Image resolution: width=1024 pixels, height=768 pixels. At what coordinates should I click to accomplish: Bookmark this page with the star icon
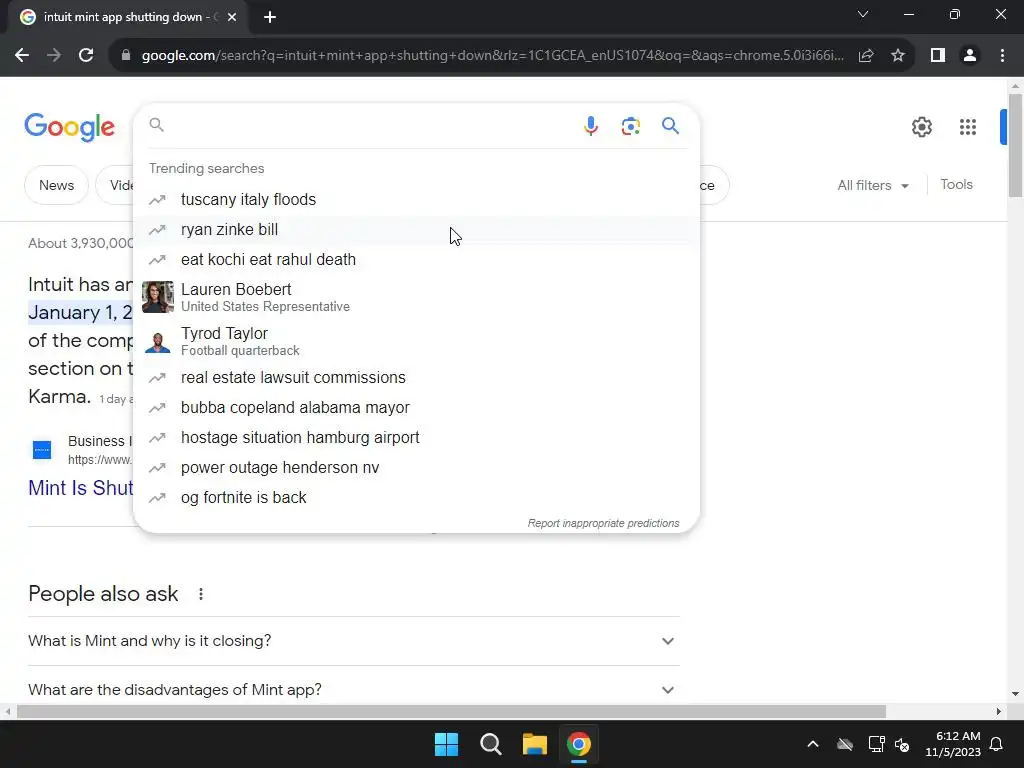click(898, 56)
